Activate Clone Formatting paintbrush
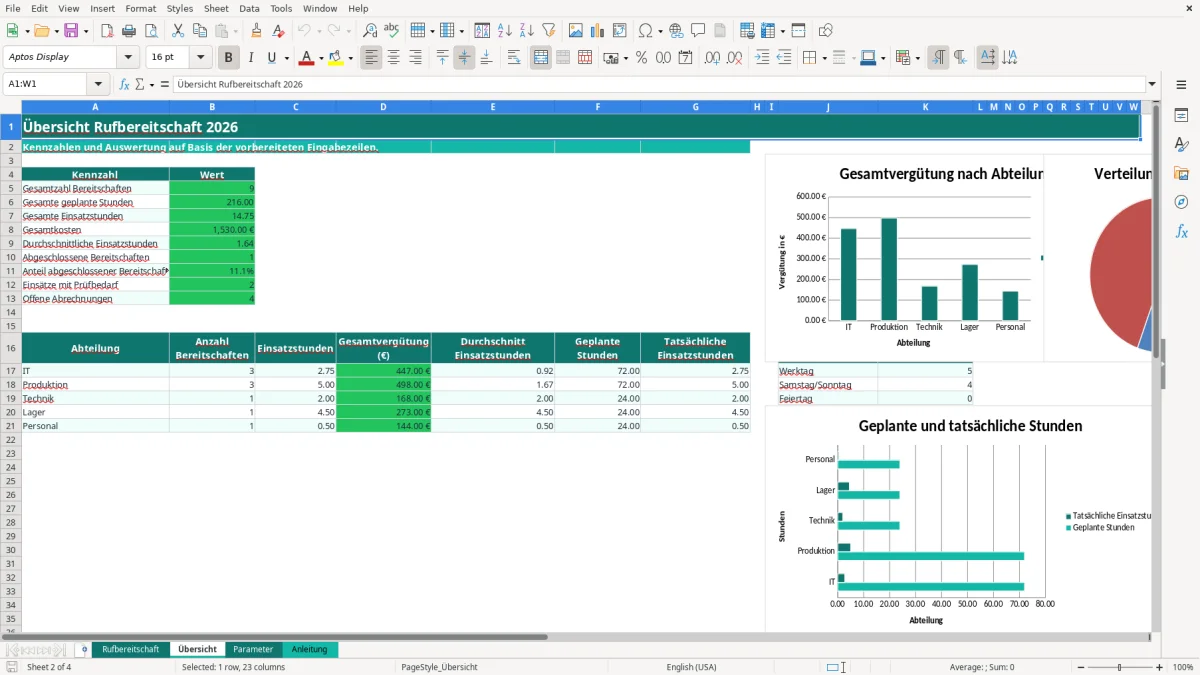The image size is (1200, 675). tap(256, 31)
